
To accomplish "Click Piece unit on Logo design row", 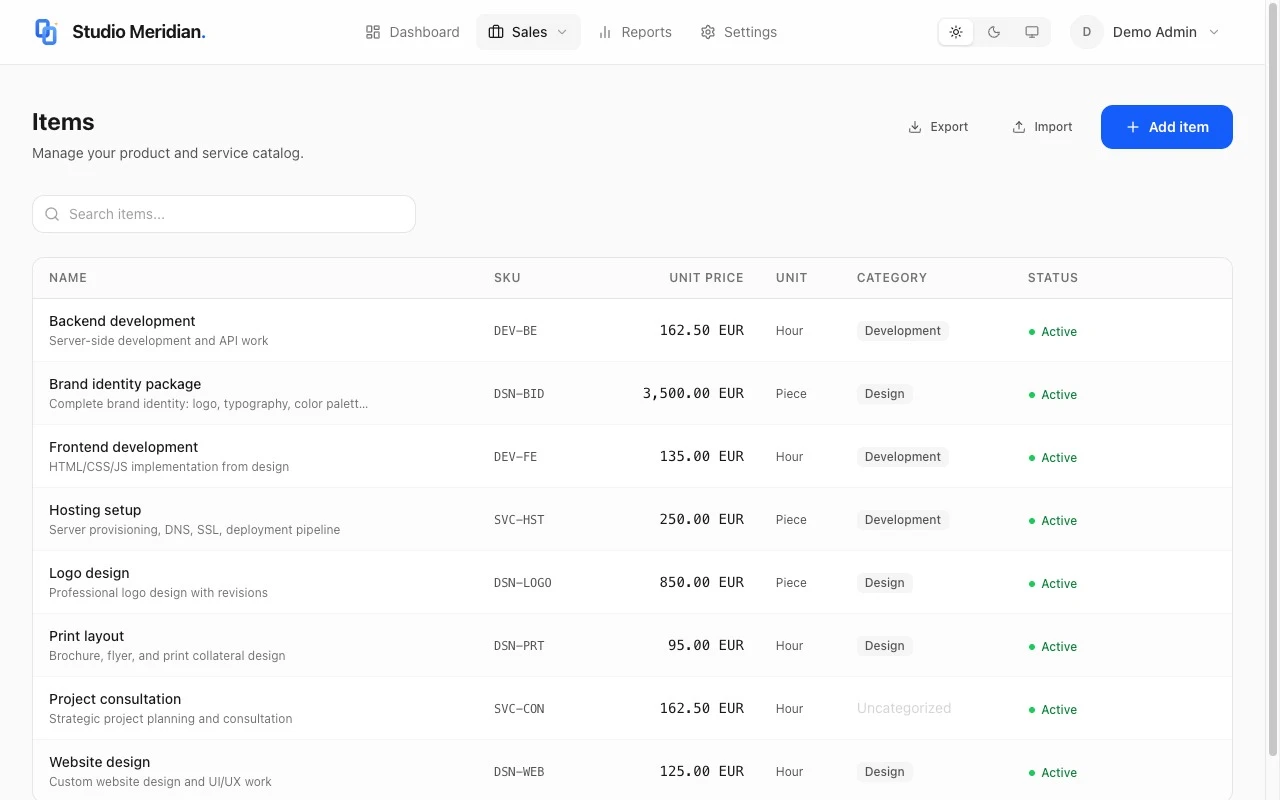I will pyautogui.click(x=791, y=583).
